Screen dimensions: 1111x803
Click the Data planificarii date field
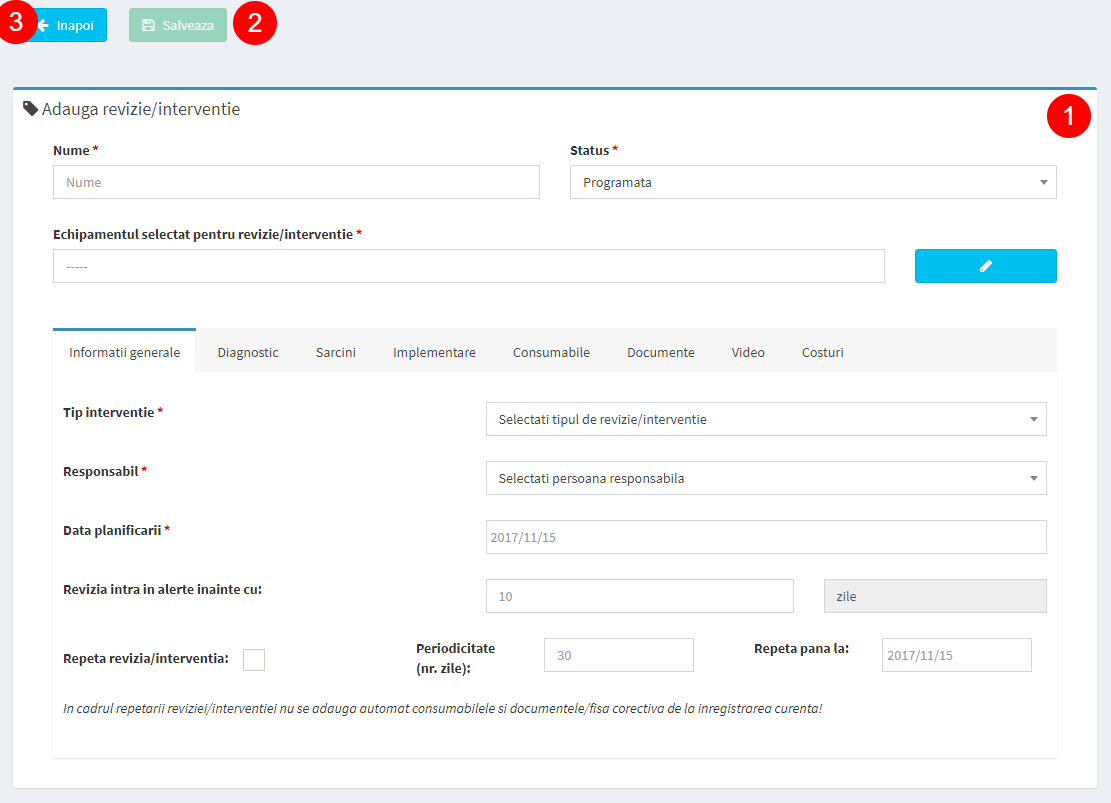pyautogui.click(x=766, y=537)
